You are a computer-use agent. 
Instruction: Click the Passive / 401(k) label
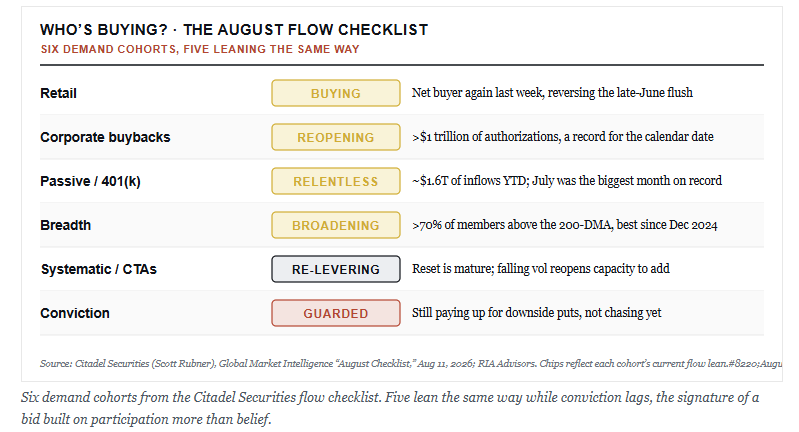[90, 181]
